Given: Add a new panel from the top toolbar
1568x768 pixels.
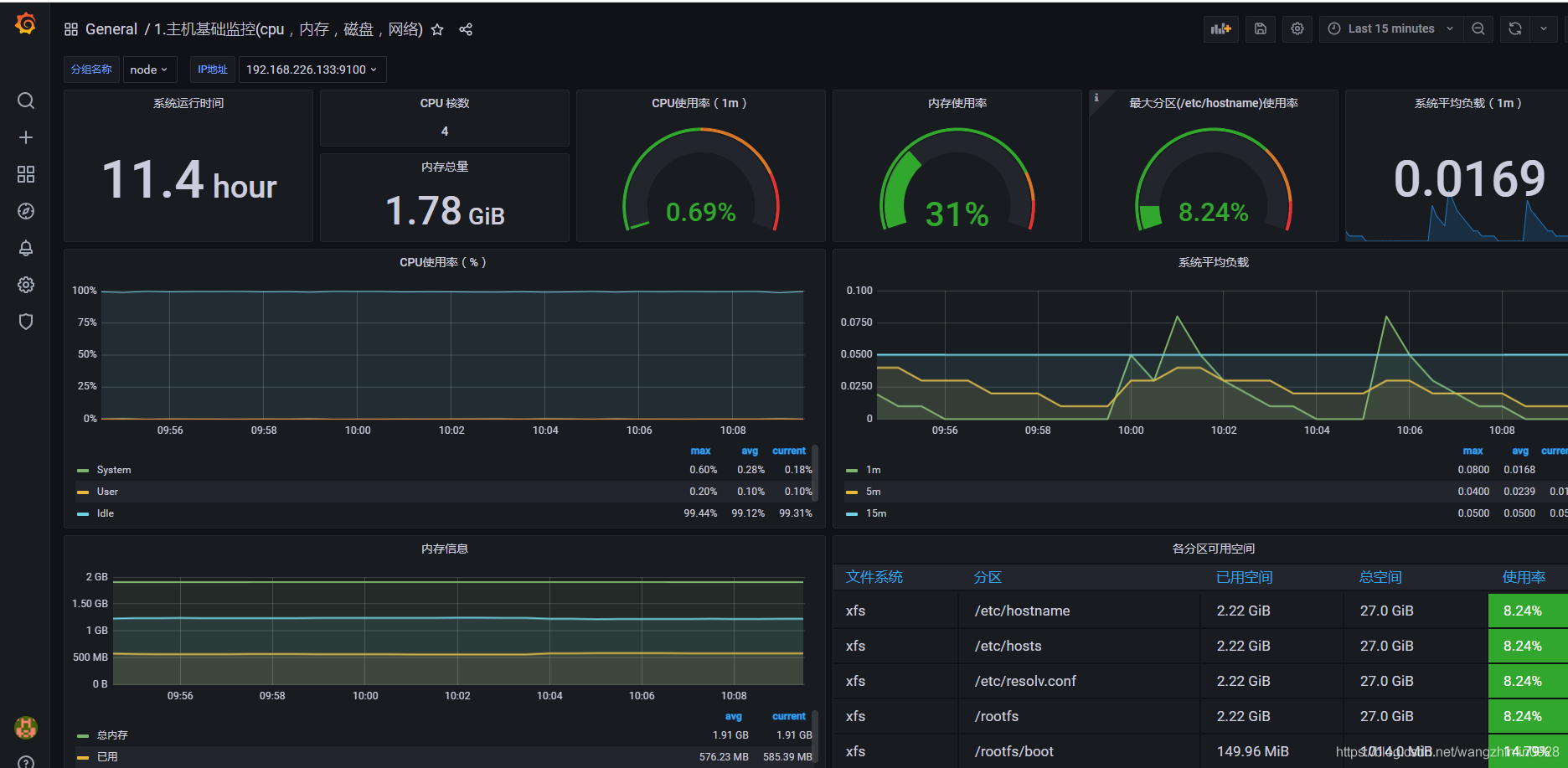Looking at the screenshot, I should tap(1220, 28).
